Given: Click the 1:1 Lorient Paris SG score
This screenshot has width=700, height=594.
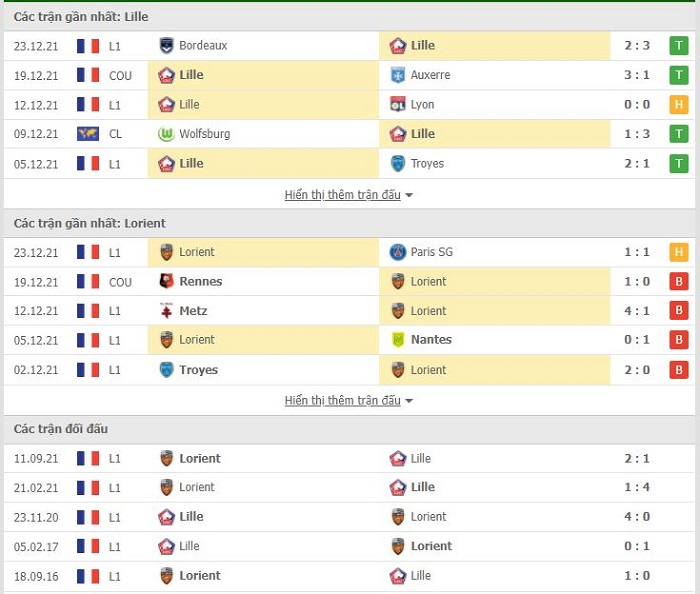Looking at the screenshot, I should pyautogui.click(x=637, y=252).
